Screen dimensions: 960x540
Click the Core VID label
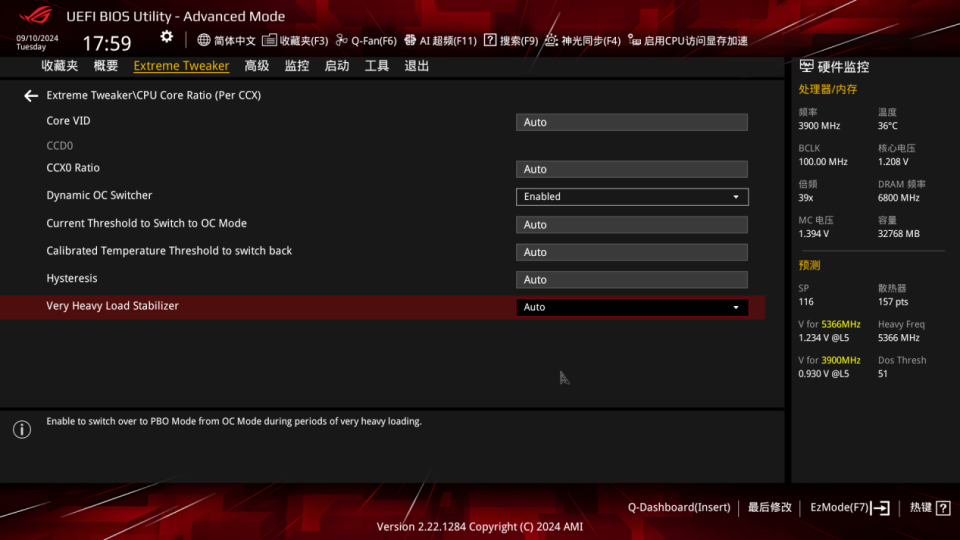(68, 121)
